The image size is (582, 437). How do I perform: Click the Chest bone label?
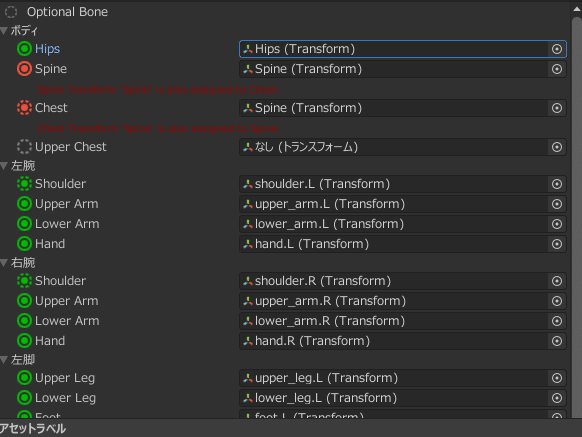[51, 108]
